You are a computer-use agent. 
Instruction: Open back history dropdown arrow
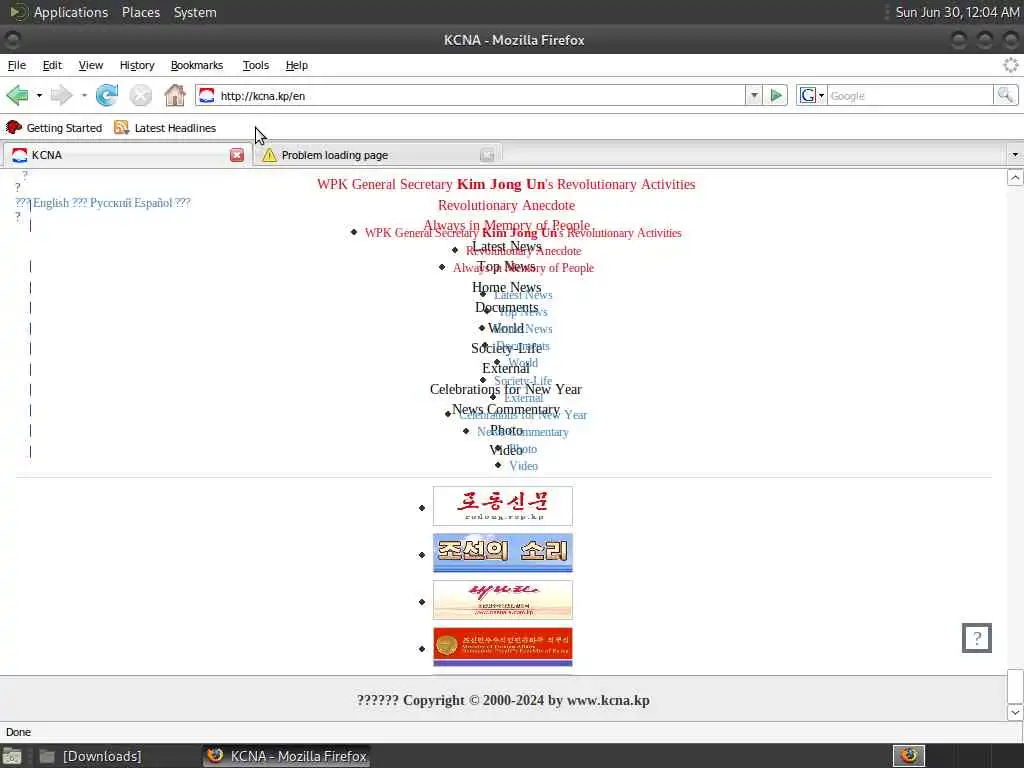tap(39, 95)
